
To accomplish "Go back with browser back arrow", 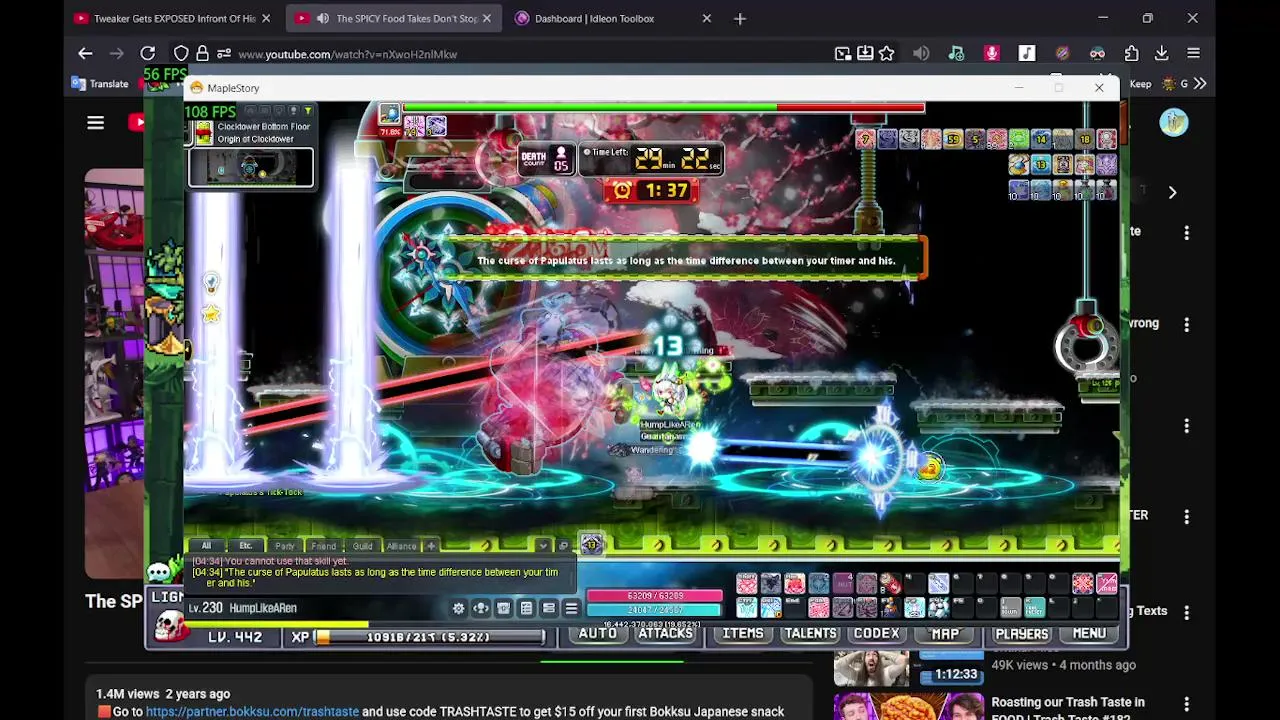I will [85, 54].
